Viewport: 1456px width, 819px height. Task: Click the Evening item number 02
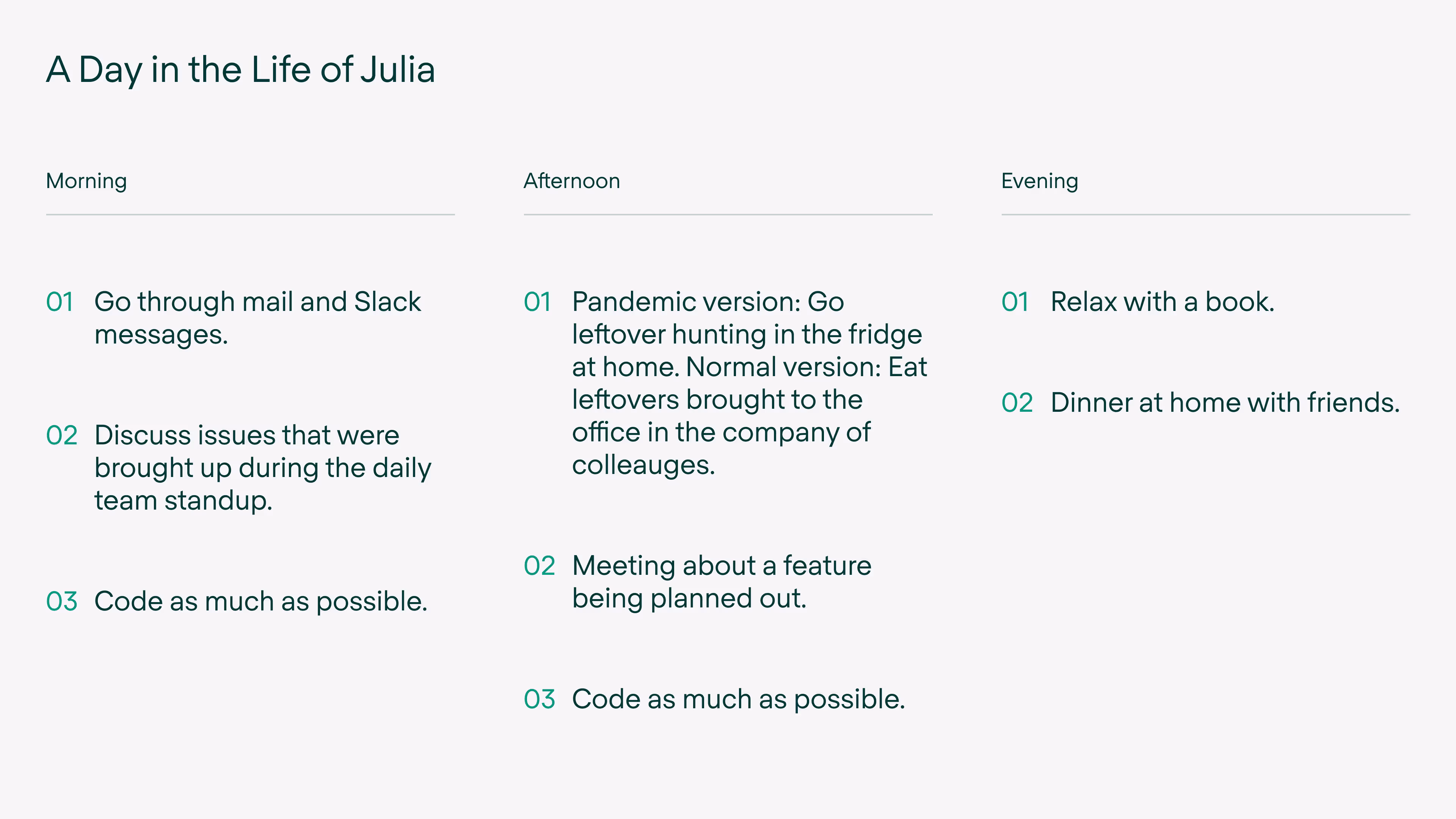1017,403
